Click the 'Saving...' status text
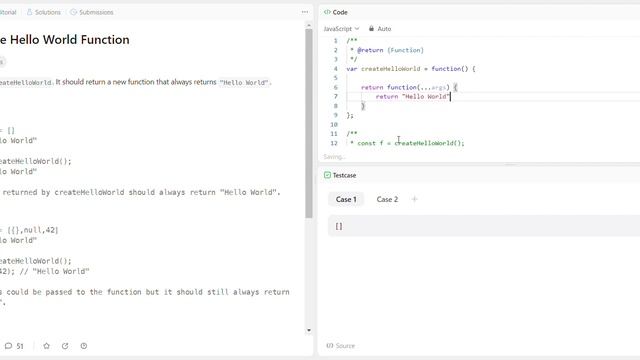The height and width of the screenshot is (360, 640). pos(334,157)
